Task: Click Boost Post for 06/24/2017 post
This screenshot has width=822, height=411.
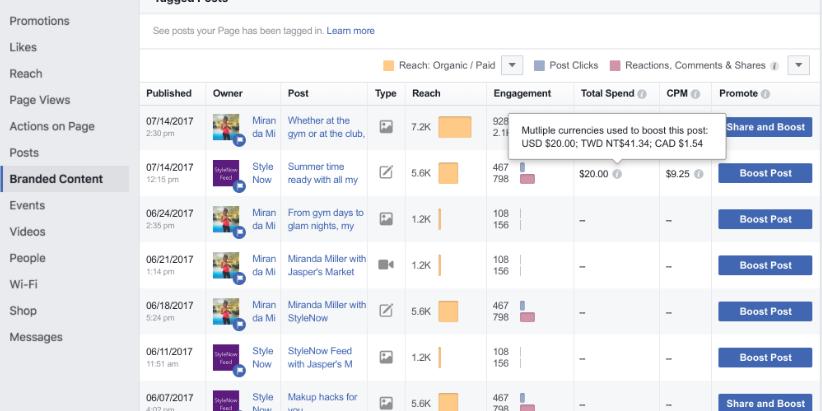Action: [765, 219]
